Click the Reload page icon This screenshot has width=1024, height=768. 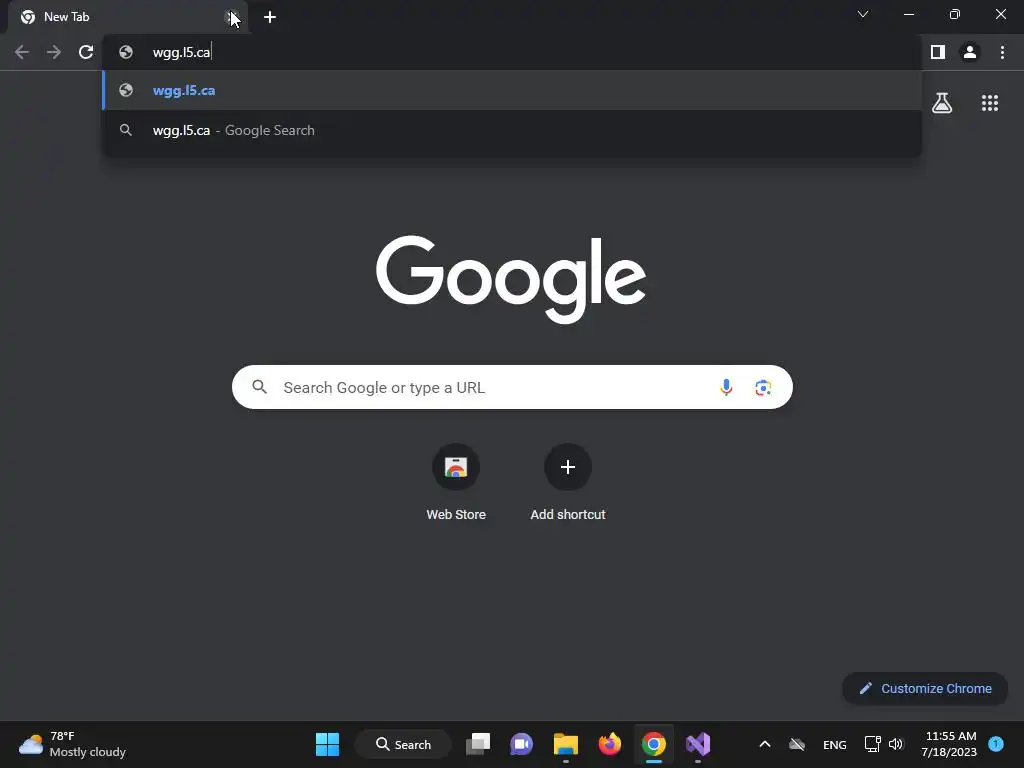click(x=86, y=52)
